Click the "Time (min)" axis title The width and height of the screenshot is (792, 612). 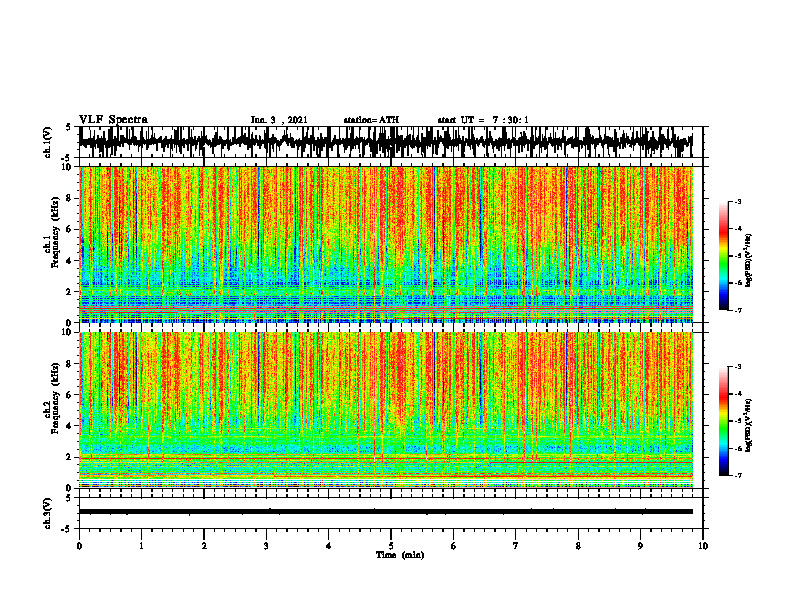[x=400, y=555]
